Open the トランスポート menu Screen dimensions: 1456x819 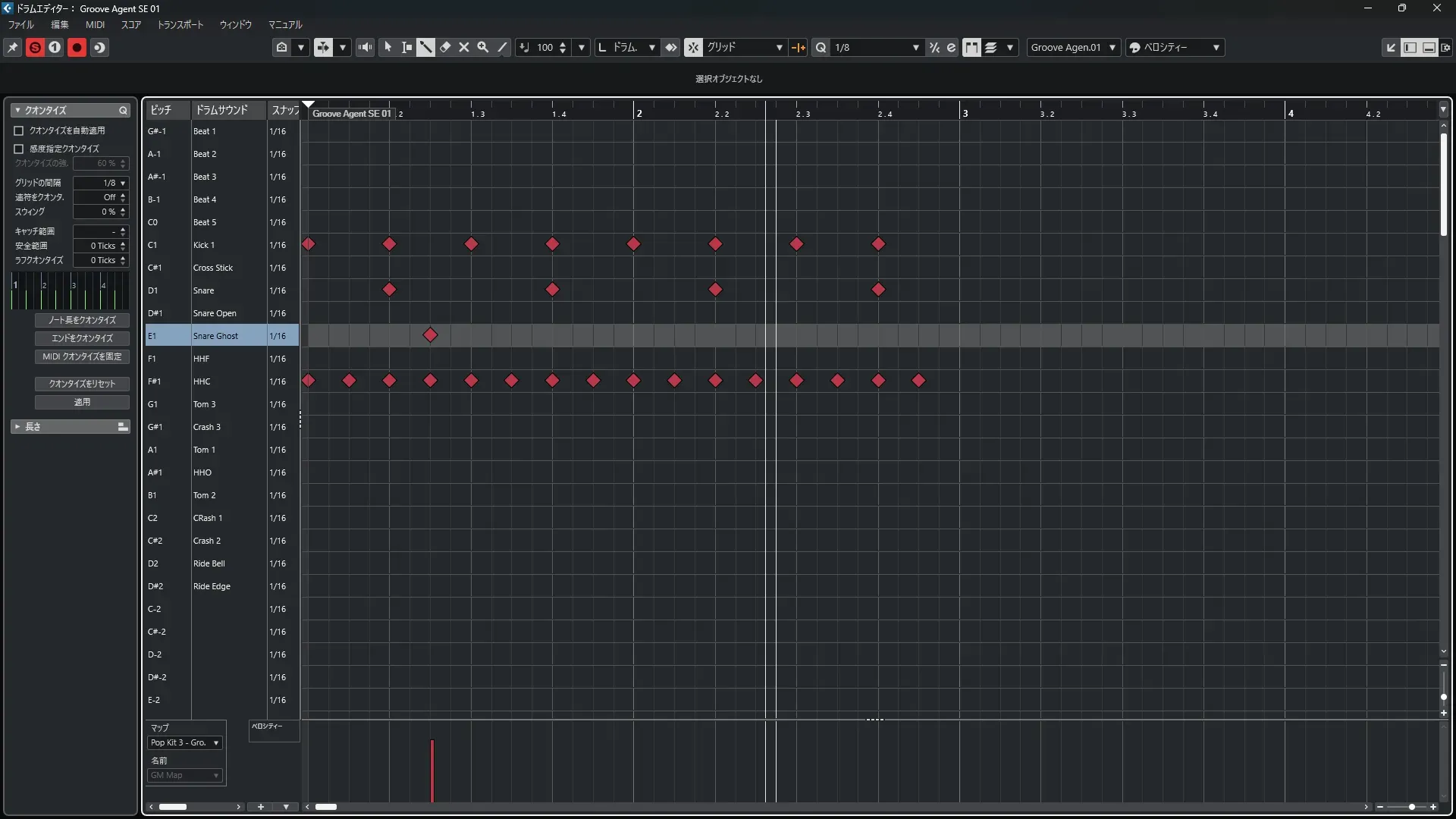pos(180,25)
